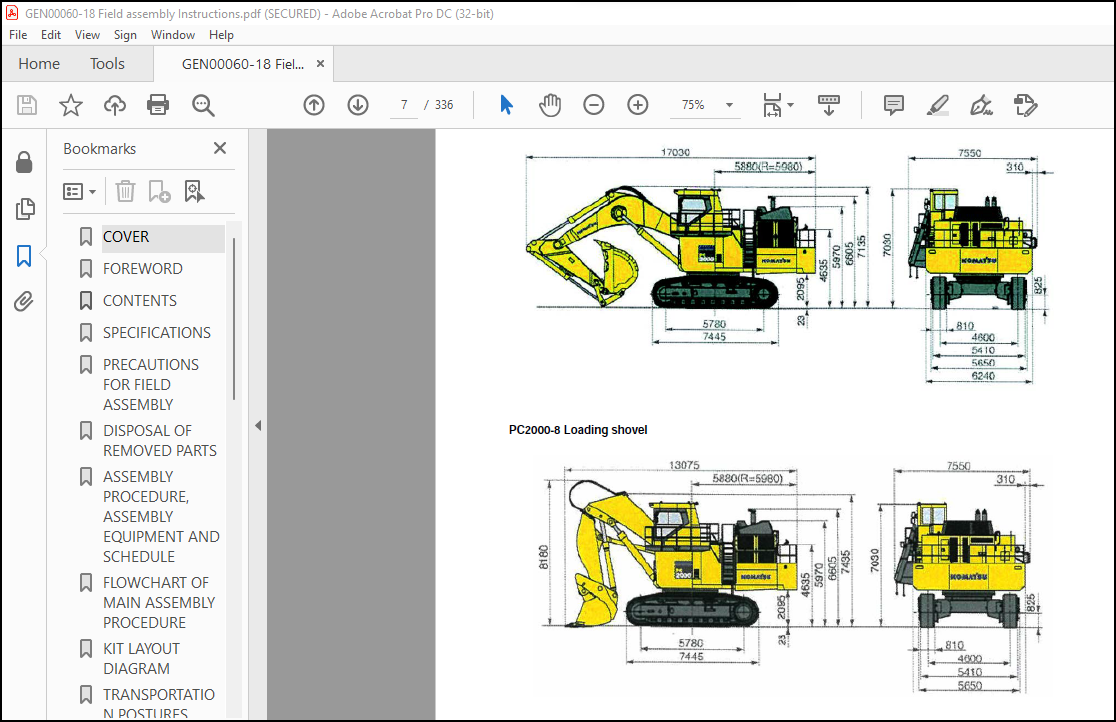Screen dimensions: 1116x722
Task: Select the GEN00060-18 Fiel... document tab
Action: [243, 64]
